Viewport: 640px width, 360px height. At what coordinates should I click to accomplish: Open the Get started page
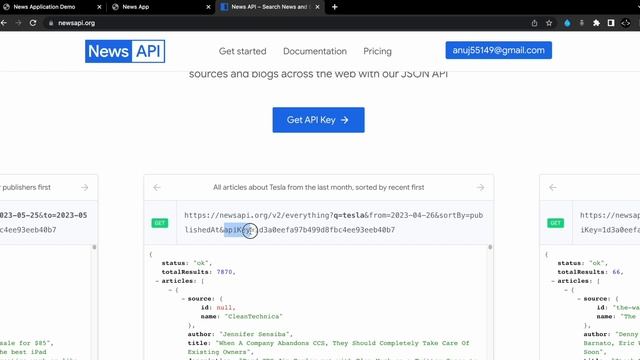tap(242, 51)
